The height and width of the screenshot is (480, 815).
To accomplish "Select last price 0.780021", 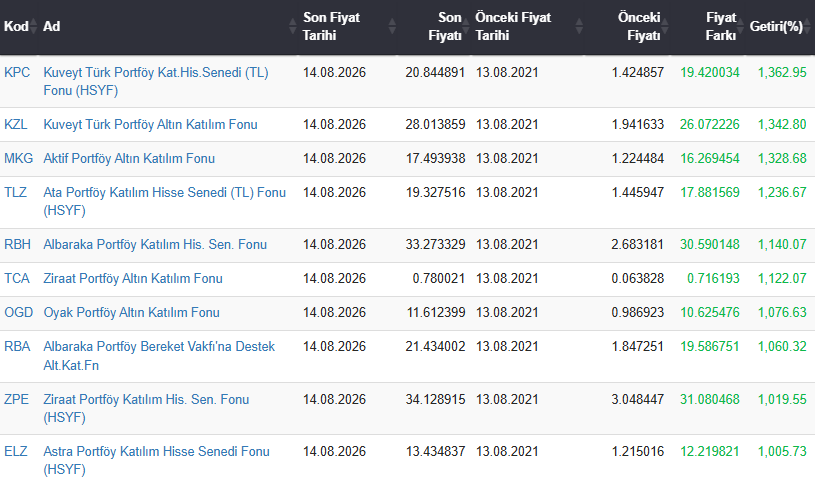I will [439, 278].
